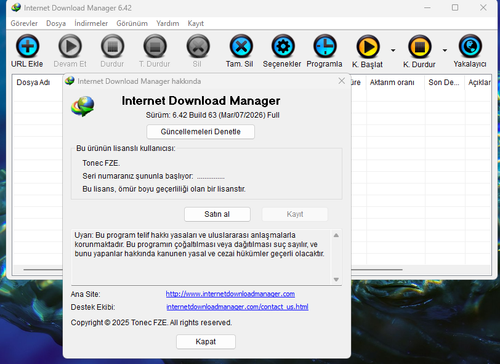Open the İndirmeler menu
This screenshot has width=500, height=364.
[x=91, y=23]
